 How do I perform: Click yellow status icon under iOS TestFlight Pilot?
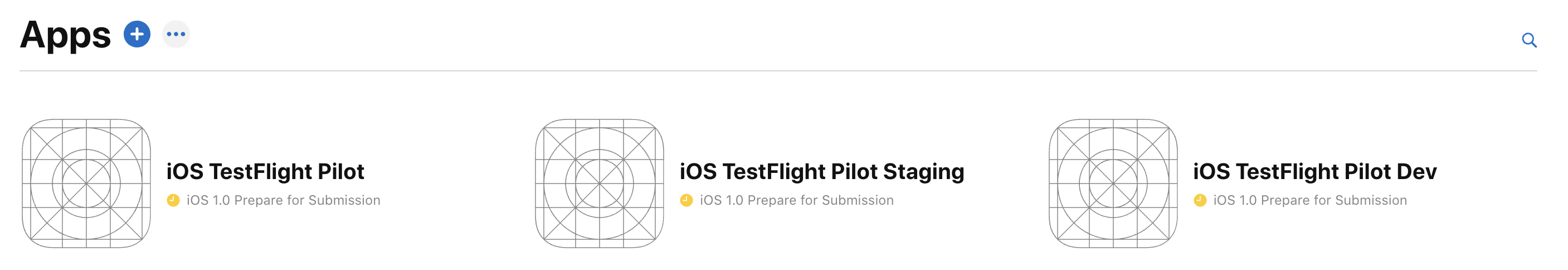[x=173, y=200]
